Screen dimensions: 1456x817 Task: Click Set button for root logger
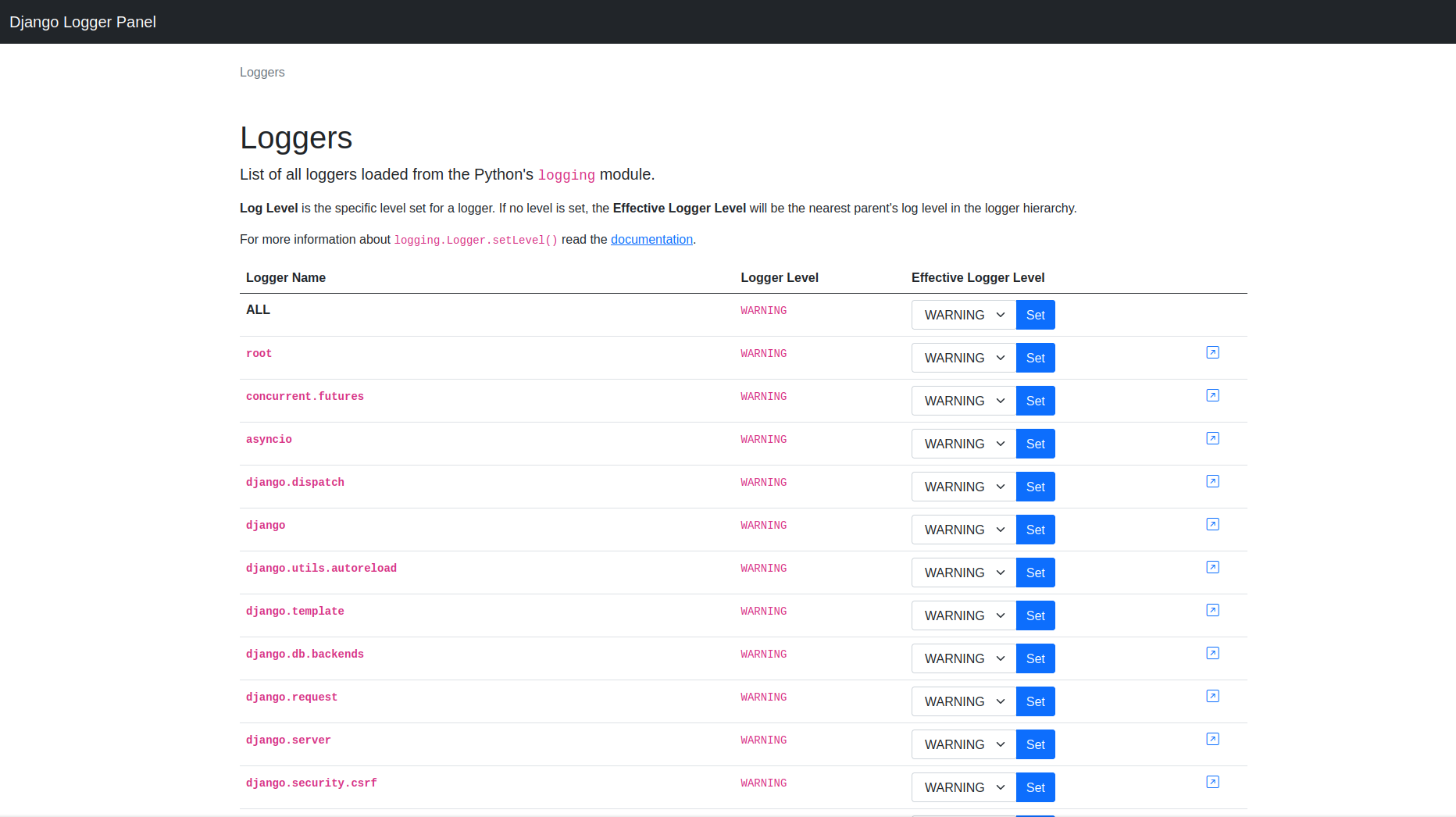(1036, 358)
